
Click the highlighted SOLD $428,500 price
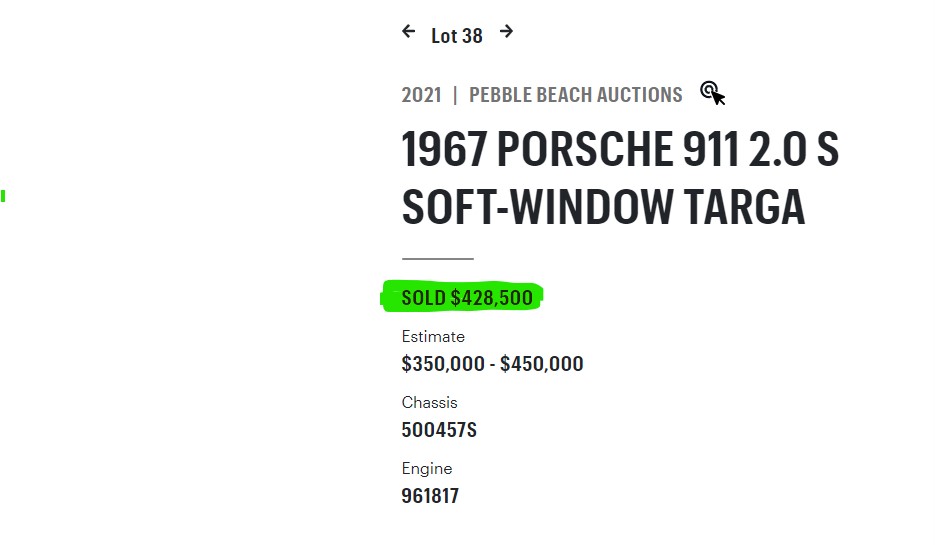tap(467, 297)
